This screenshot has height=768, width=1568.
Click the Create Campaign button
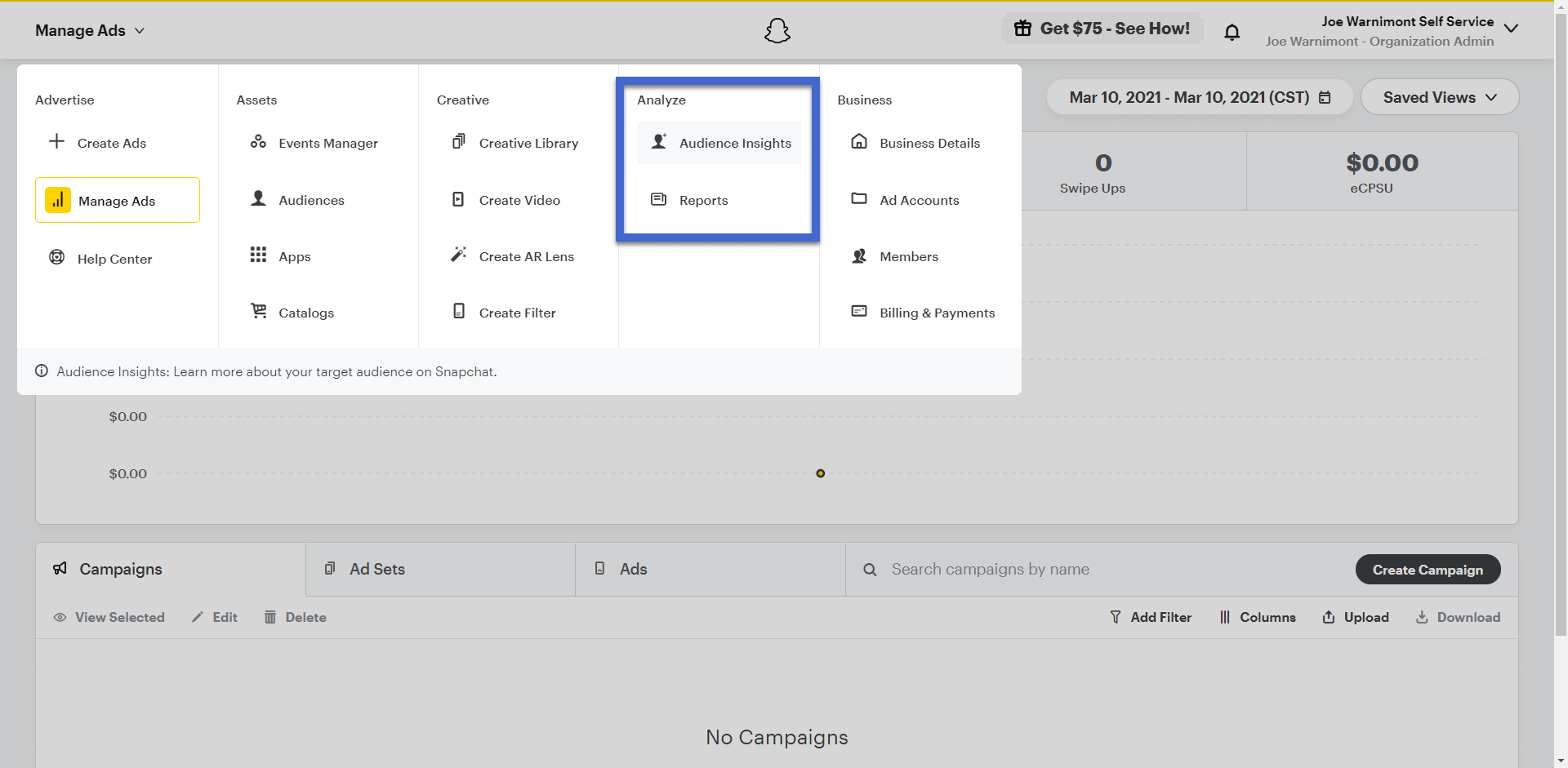coord(1427,570)
